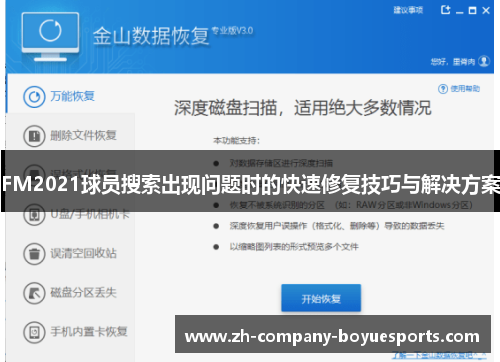Screen dimensions: 500x362
Task: Click the 以缩略图列表的形式预览多个文件 line
Action: point(294,247)
